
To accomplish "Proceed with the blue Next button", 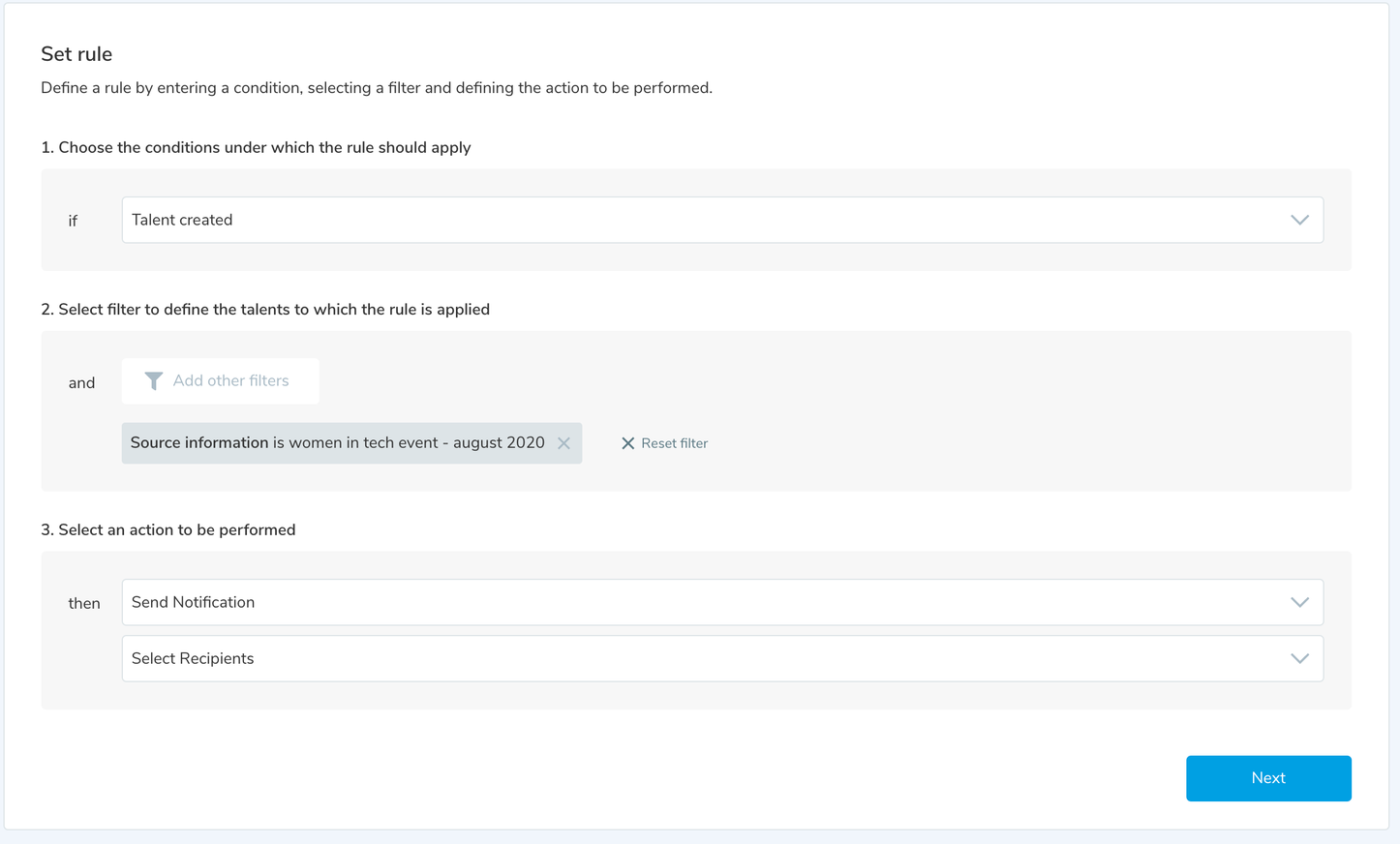I will click(x=1267, y=778).
